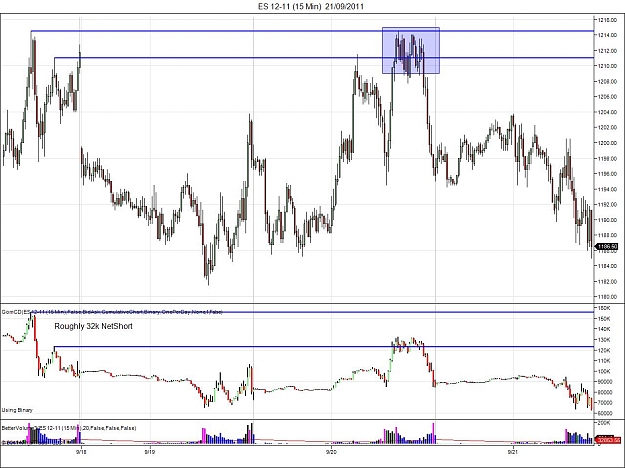The image size is (625, 468).
Task: Click the 1180.00 price axis label
Action: [x=607, y=297]
